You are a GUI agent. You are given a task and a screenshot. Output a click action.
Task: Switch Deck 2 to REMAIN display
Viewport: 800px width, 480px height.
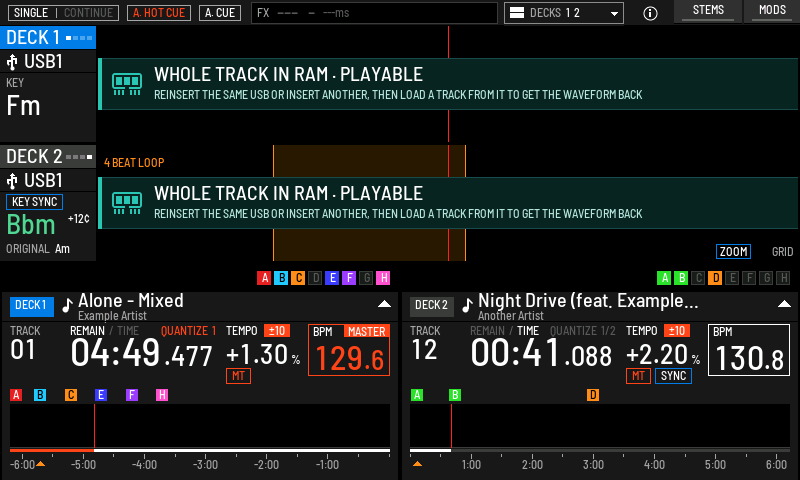tap(487, 331)
